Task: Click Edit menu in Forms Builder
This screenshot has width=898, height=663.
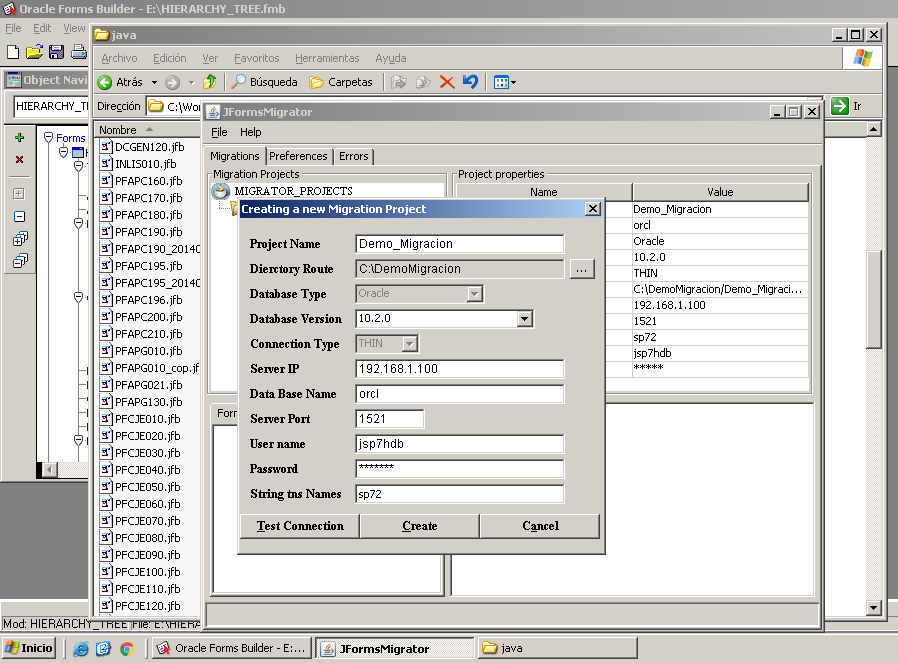Action: pos(42,28)
